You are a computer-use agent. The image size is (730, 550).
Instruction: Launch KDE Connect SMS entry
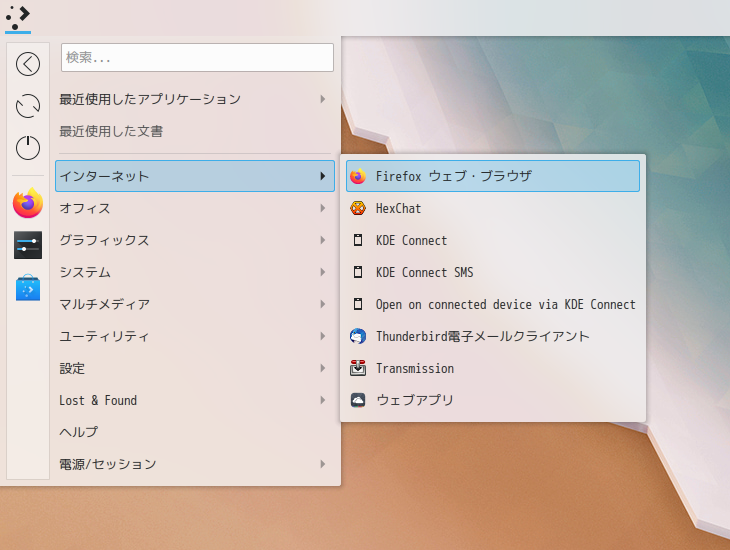(x=493, y=272)
